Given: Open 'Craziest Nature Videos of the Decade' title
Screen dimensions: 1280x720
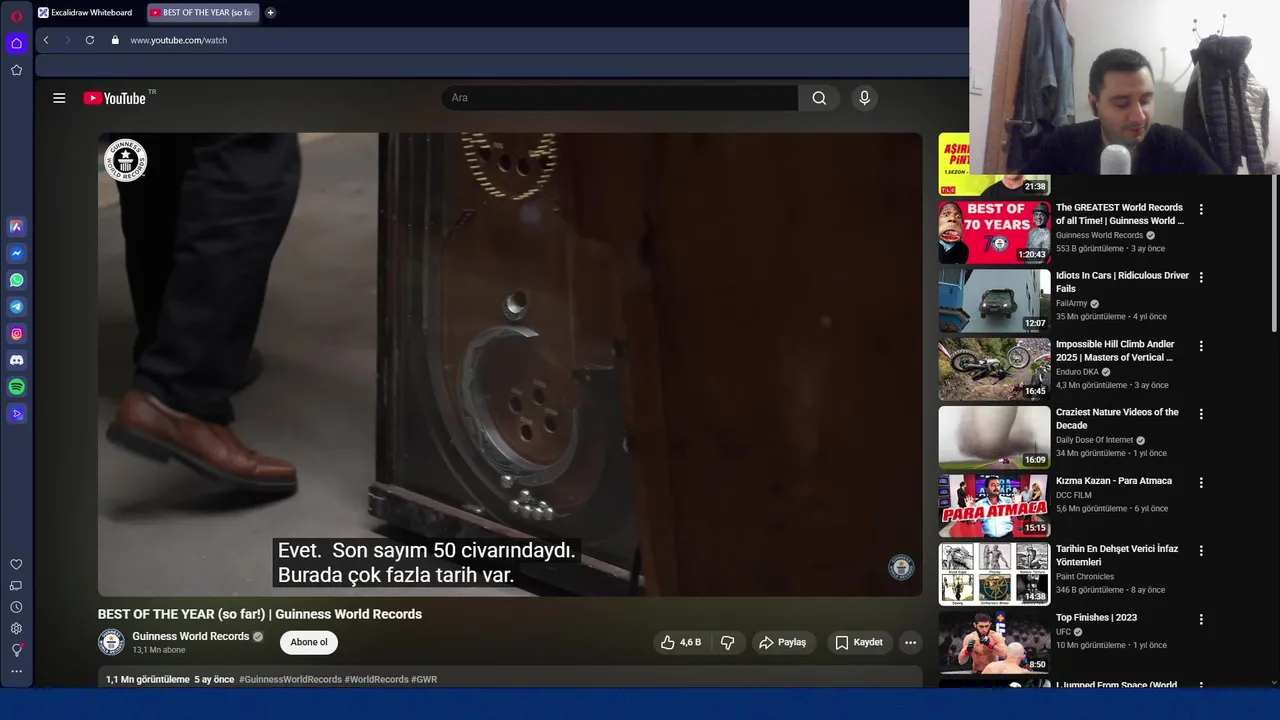Looking at the screenshot, I should [1117, 418].
